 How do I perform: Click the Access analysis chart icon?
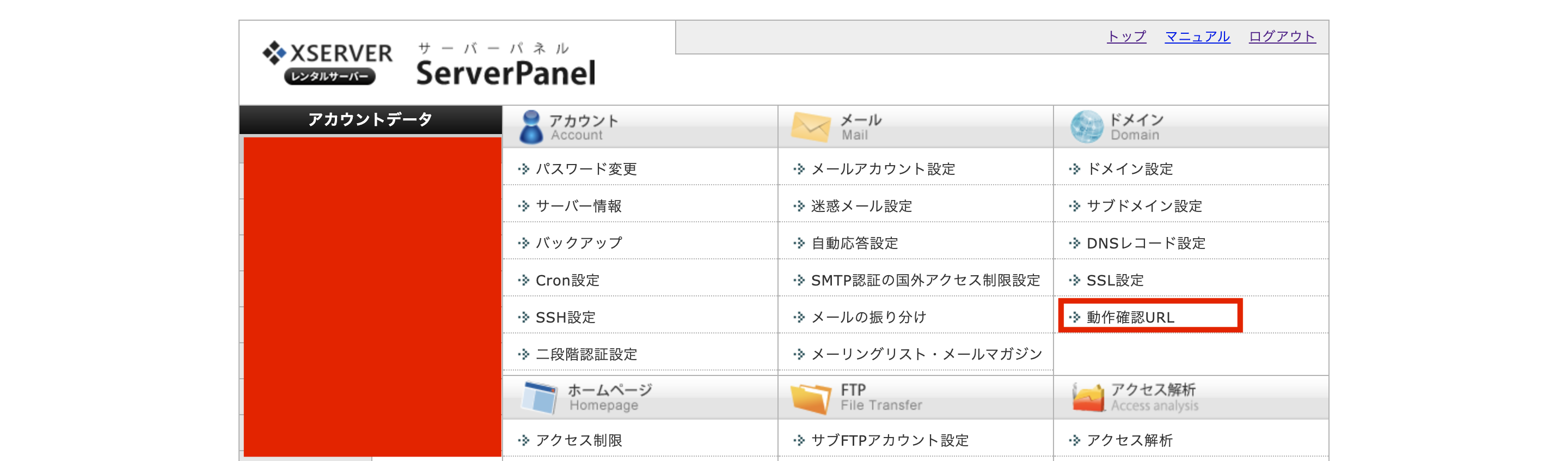pos(1088,397)
